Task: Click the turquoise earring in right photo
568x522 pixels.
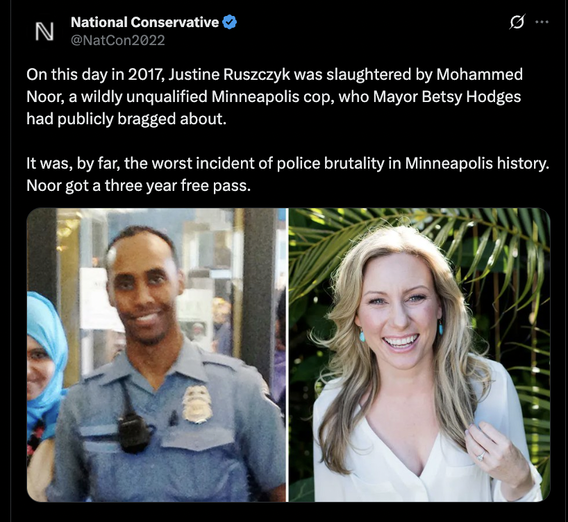Action: [x=362, y=335]
